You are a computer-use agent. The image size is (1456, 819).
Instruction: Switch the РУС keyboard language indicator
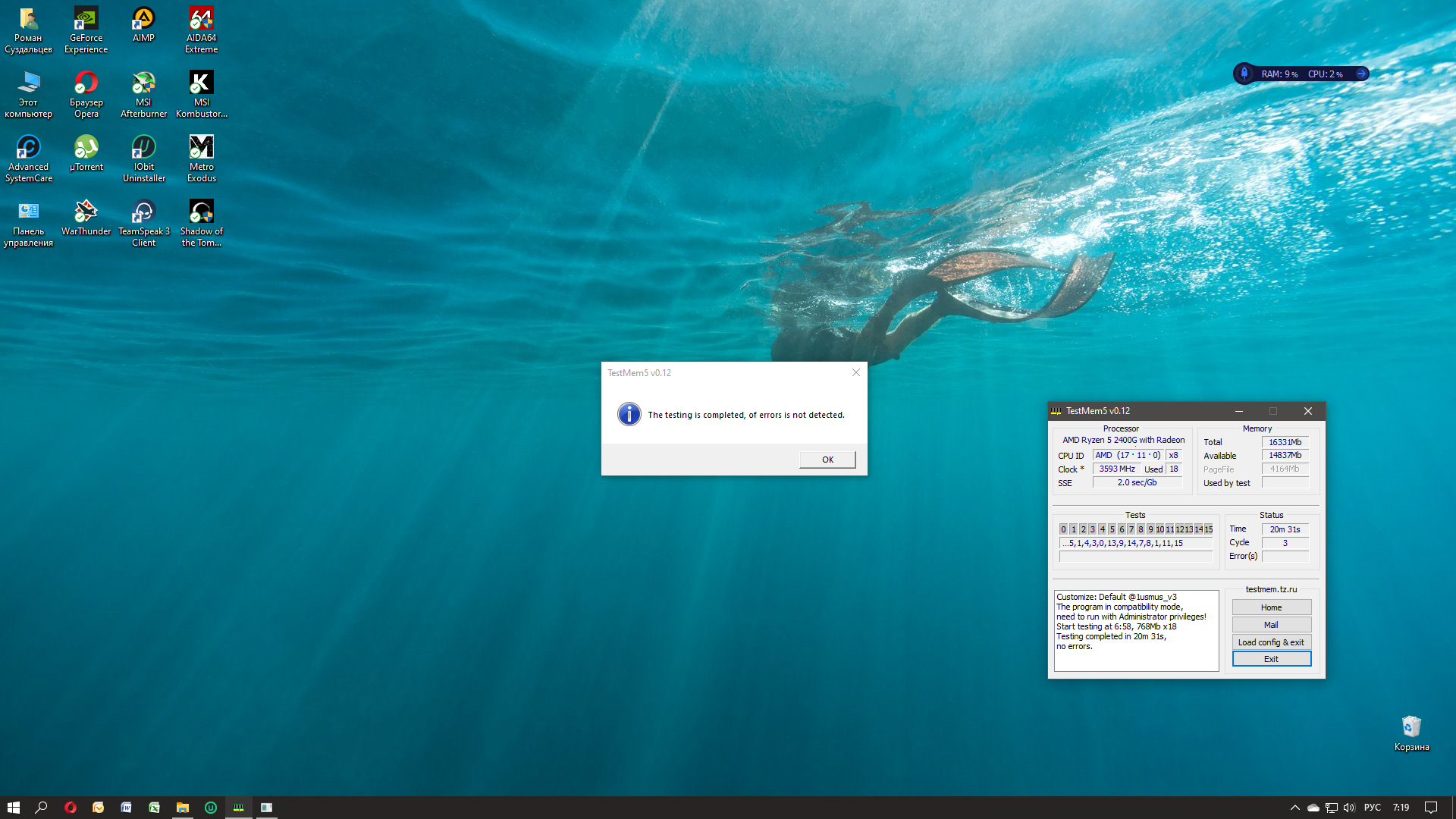(1372, 808)
